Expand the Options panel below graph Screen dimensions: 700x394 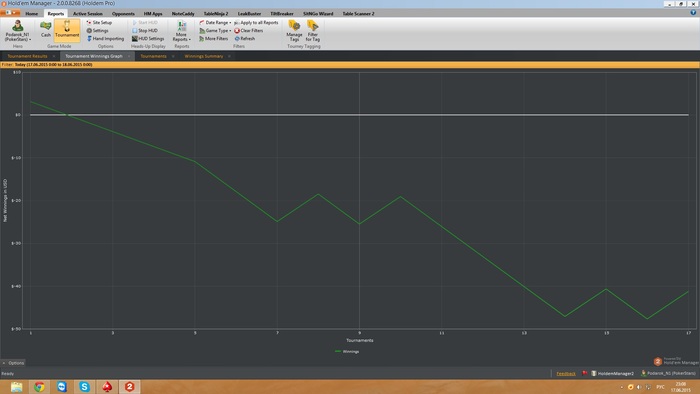[x=13, y=363]
